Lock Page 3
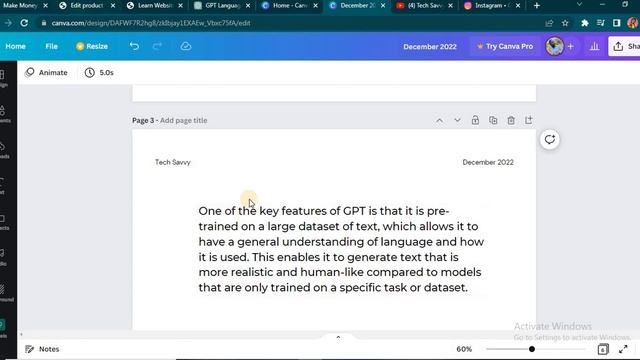Screen dimensions: 640x360 point(475,120)
